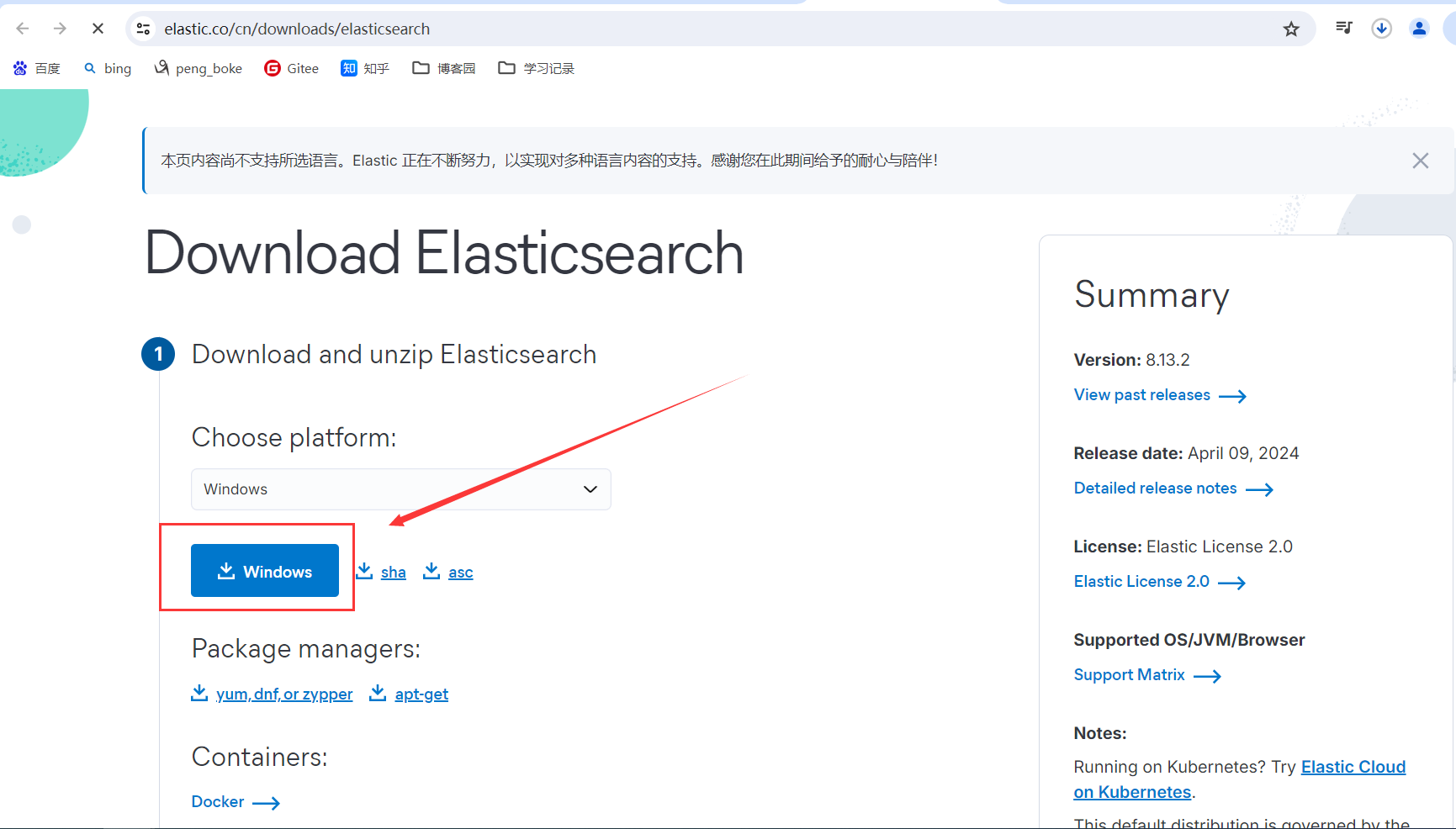Open View past releases link

coord(1160,395)
